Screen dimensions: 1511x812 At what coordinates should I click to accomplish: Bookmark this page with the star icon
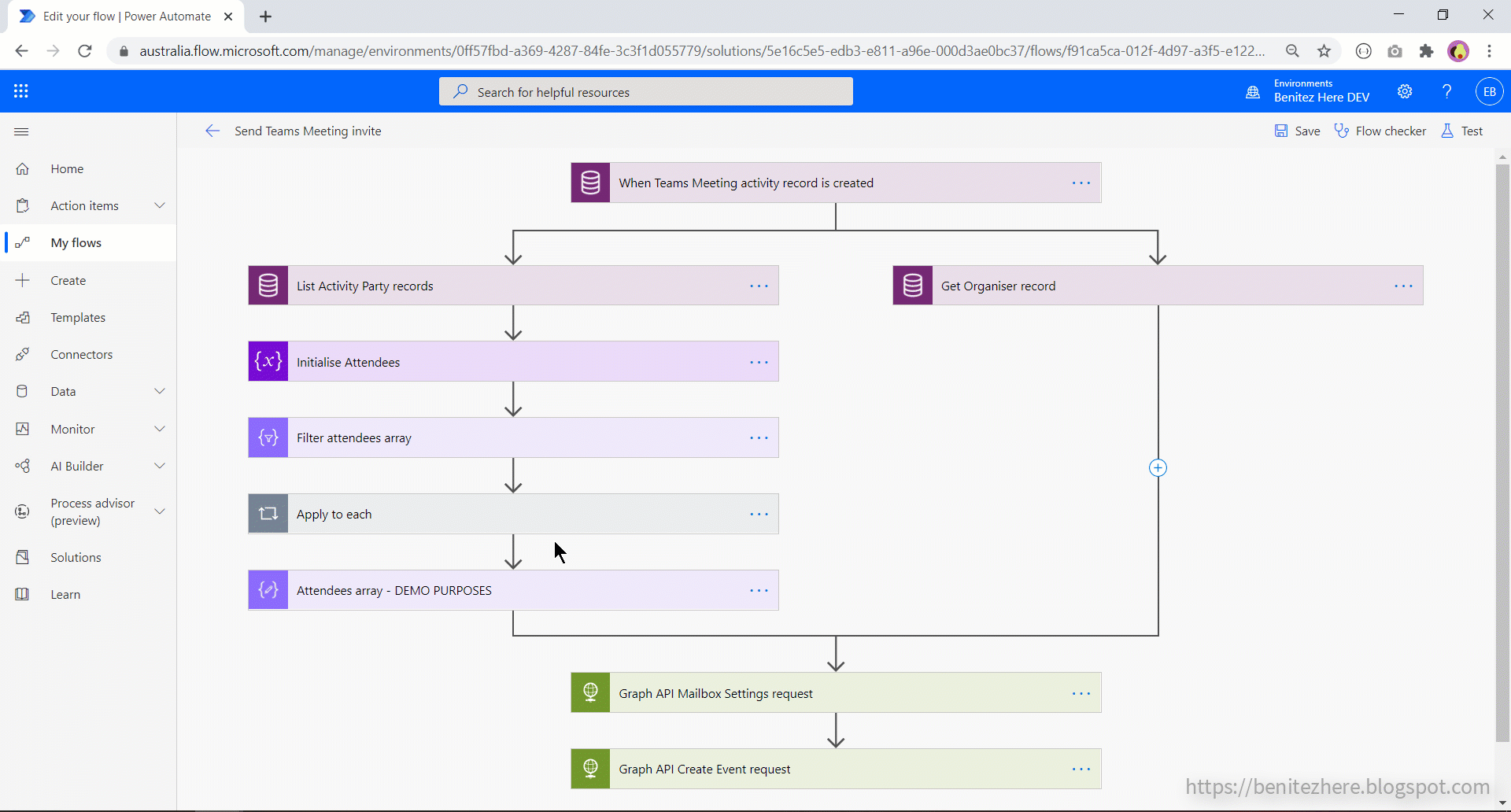(1324, 51)
